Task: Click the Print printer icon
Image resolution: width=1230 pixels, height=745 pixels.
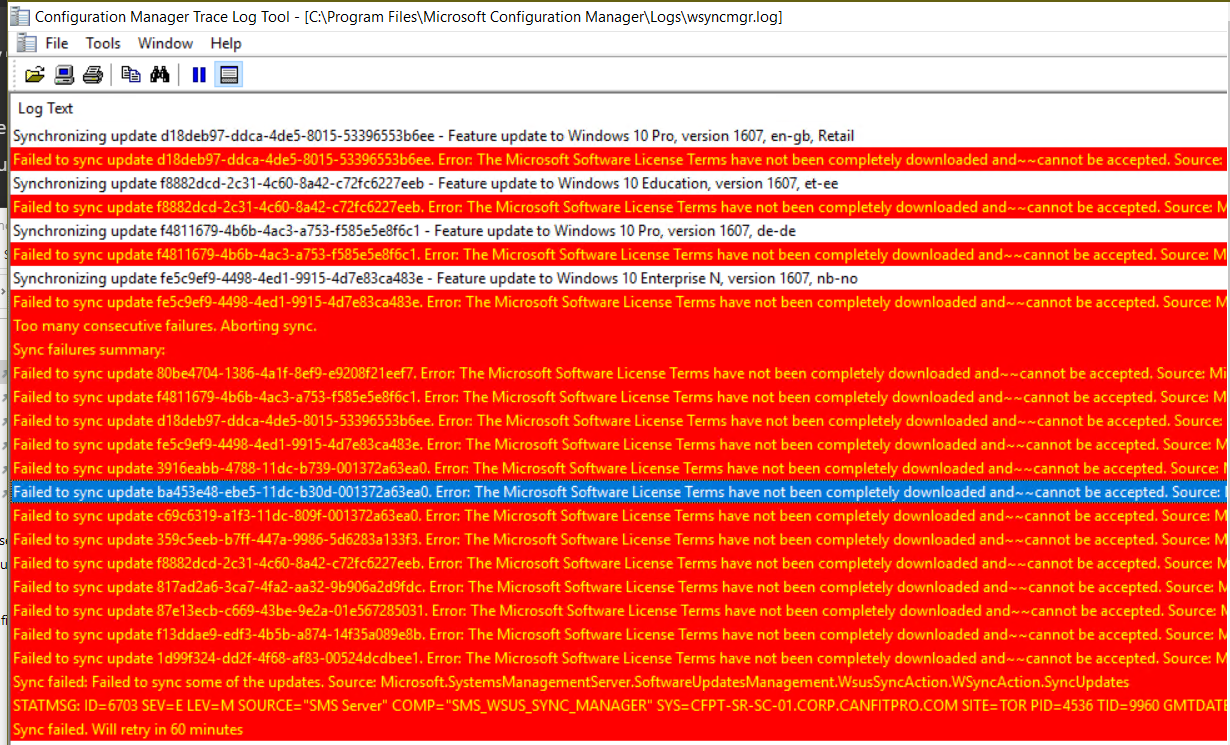Action: [x=93, y=74]
